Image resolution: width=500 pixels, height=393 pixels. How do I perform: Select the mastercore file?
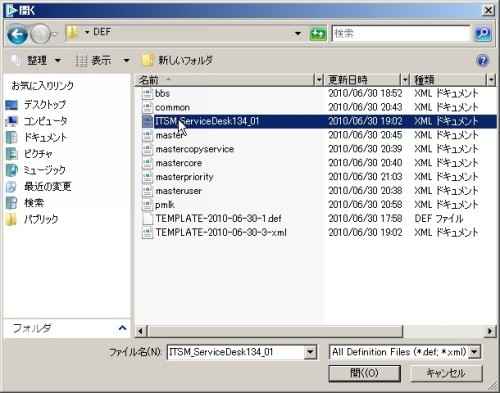[x=179, y=163]
